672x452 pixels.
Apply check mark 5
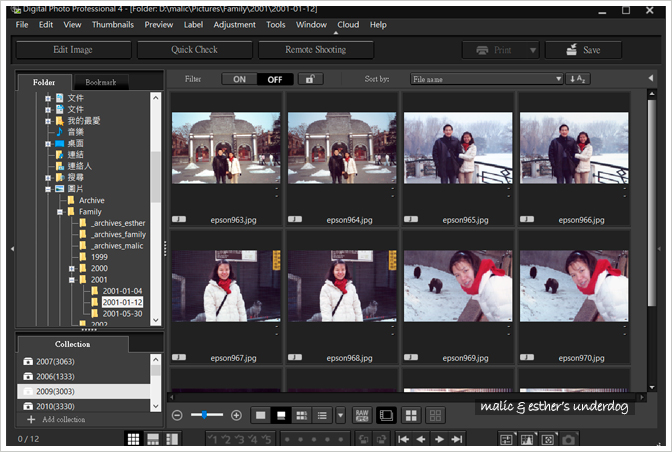tap(266, 439)
